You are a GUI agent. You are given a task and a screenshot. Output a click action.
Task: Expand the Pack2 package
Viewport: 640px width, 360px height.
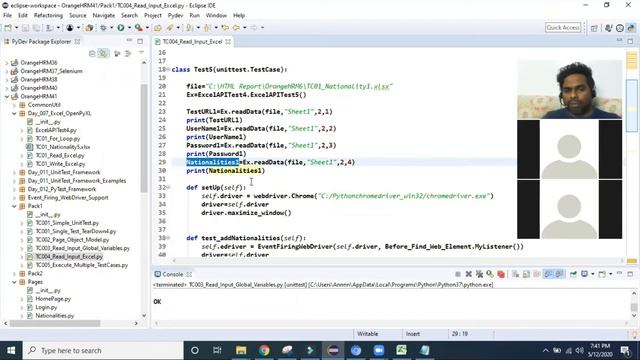[x=14, y=273]
